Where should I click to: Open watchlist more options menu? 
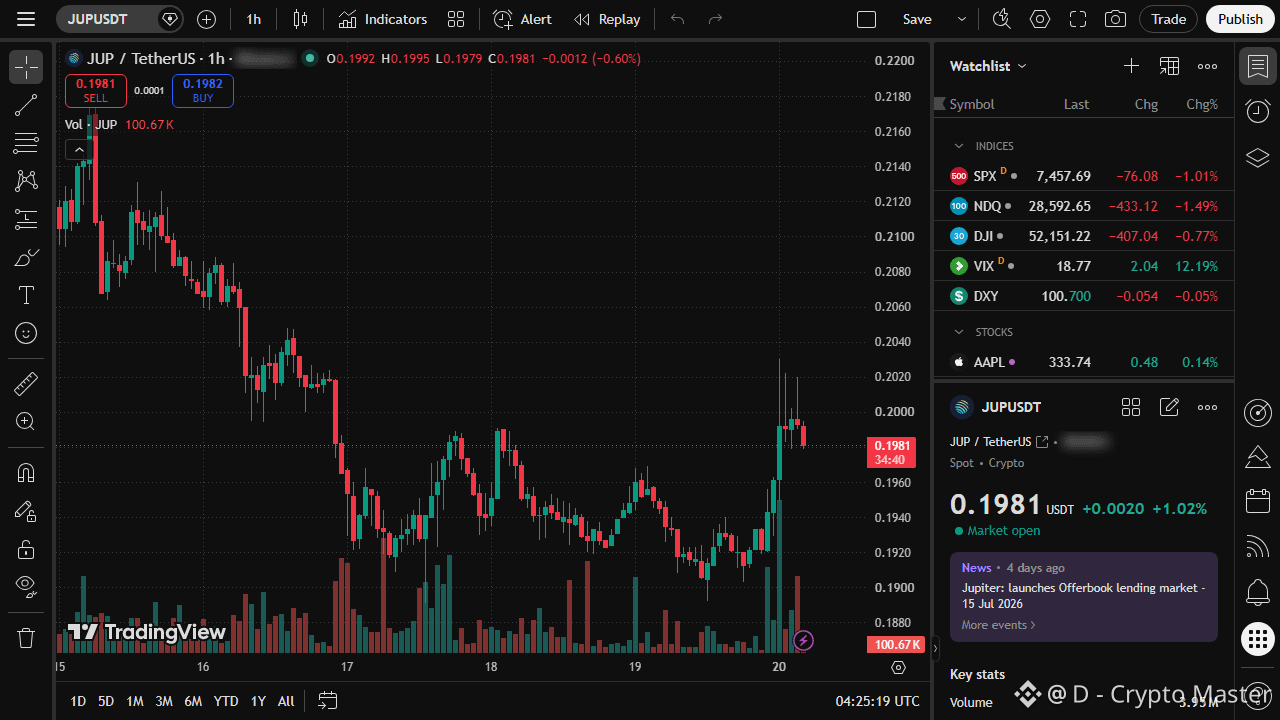[1207, 66]
